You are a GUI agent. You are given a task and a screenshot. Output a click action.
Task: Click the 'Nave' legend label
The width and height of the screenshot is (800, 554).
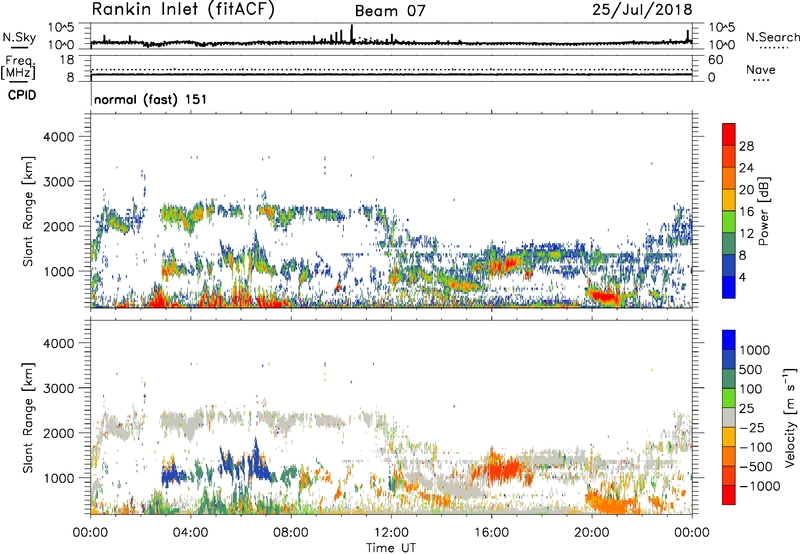[x=761, y=69]
